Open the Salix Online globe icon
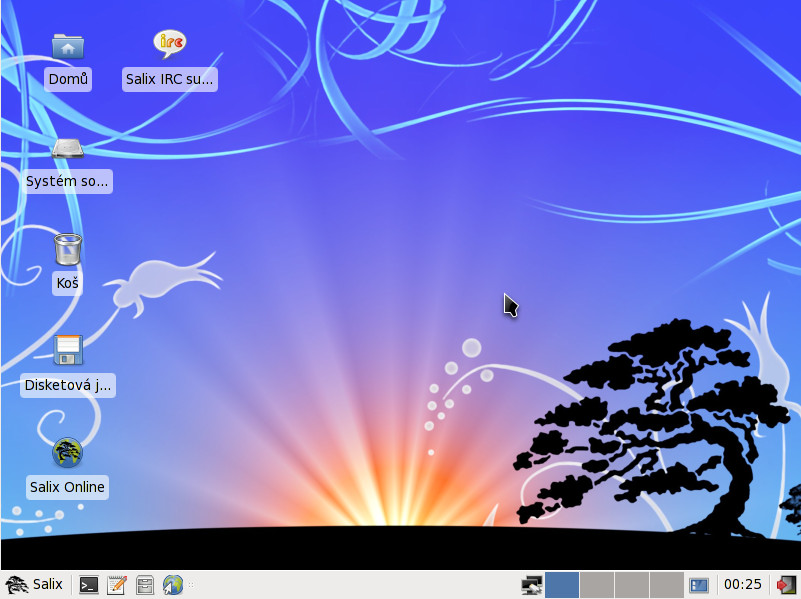The width and height of the screenshot is (801, 599). click(67, 452)
